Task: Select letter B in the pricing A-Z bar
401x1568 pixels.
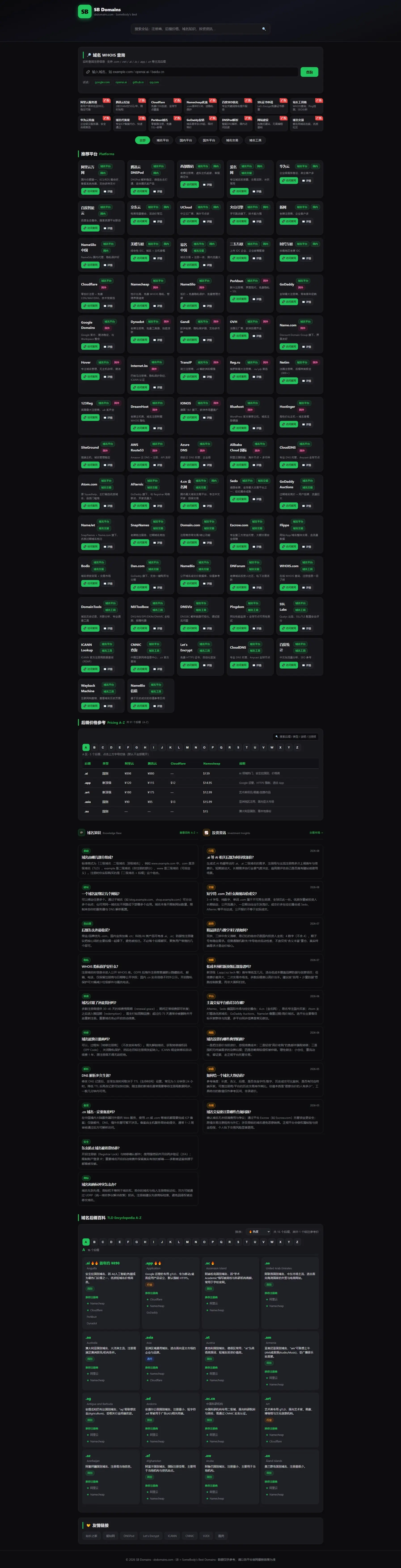Action: [94, 748]
